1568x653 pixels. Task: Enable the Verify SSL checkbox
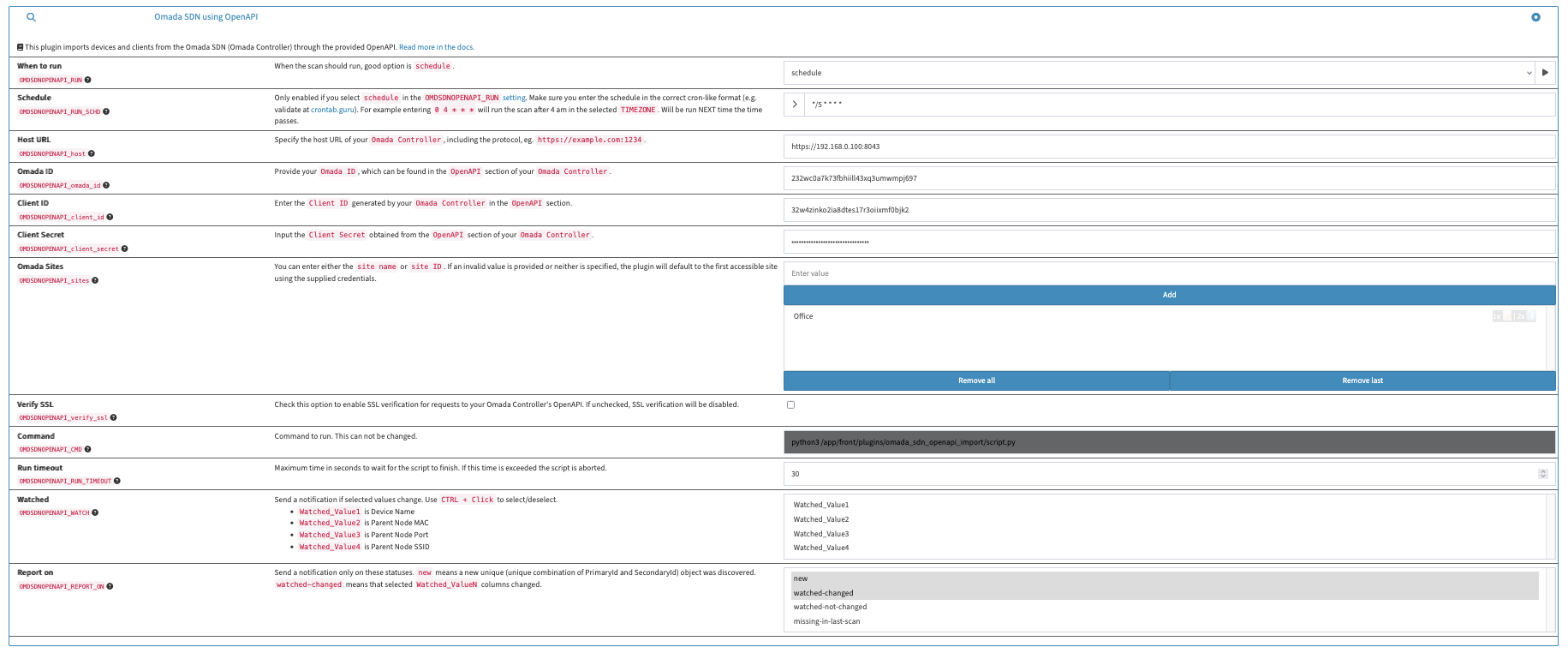(790, 404)
